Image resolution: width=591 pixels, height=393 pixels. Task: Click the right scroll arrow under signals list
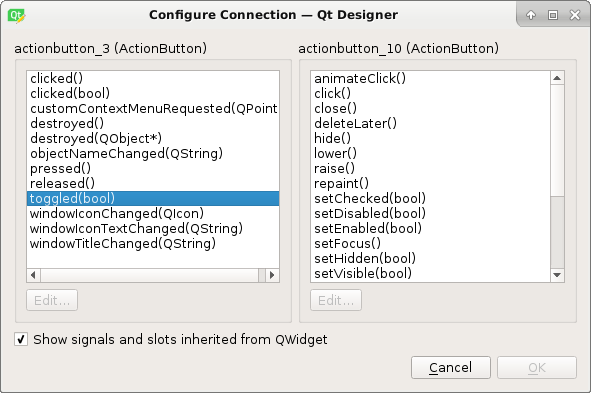click(272, 275)
